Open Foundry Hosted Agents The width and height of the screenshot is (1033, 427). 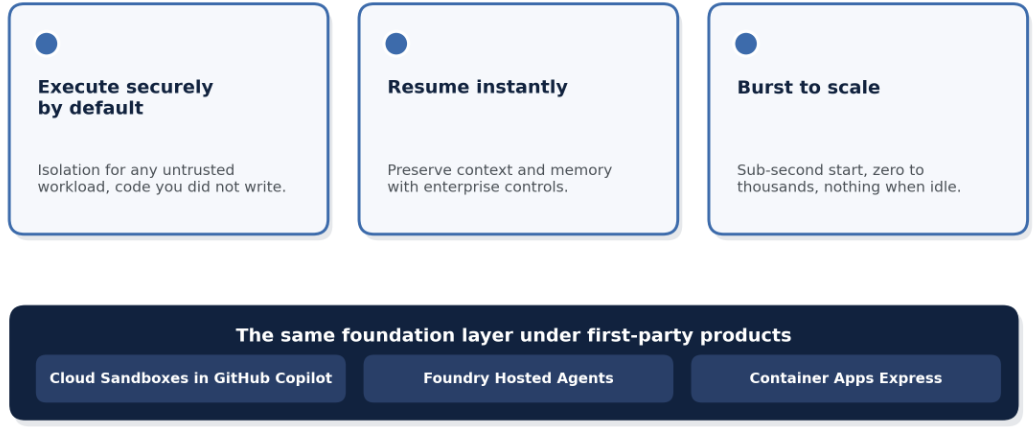tap(518, 378)
